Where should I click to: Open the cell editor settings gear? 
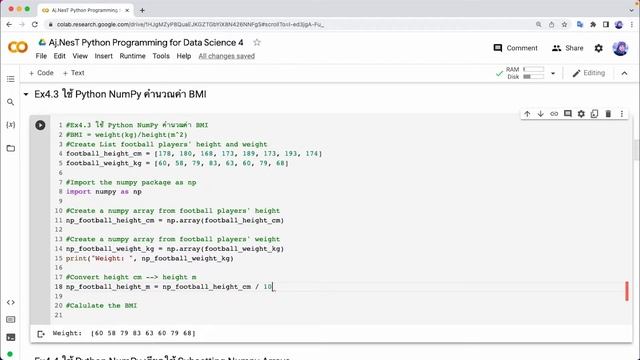581,114
